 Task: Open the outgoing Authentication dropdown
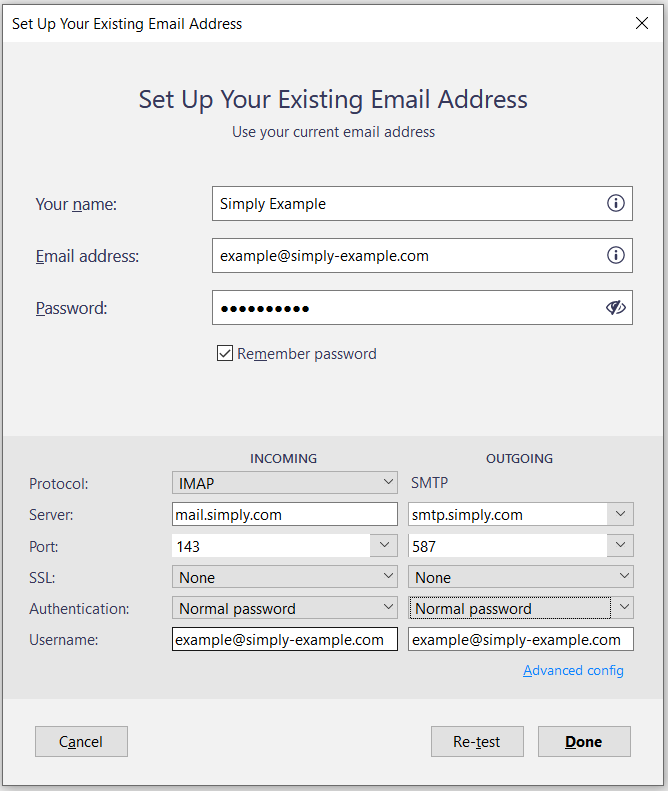(521, 608)
